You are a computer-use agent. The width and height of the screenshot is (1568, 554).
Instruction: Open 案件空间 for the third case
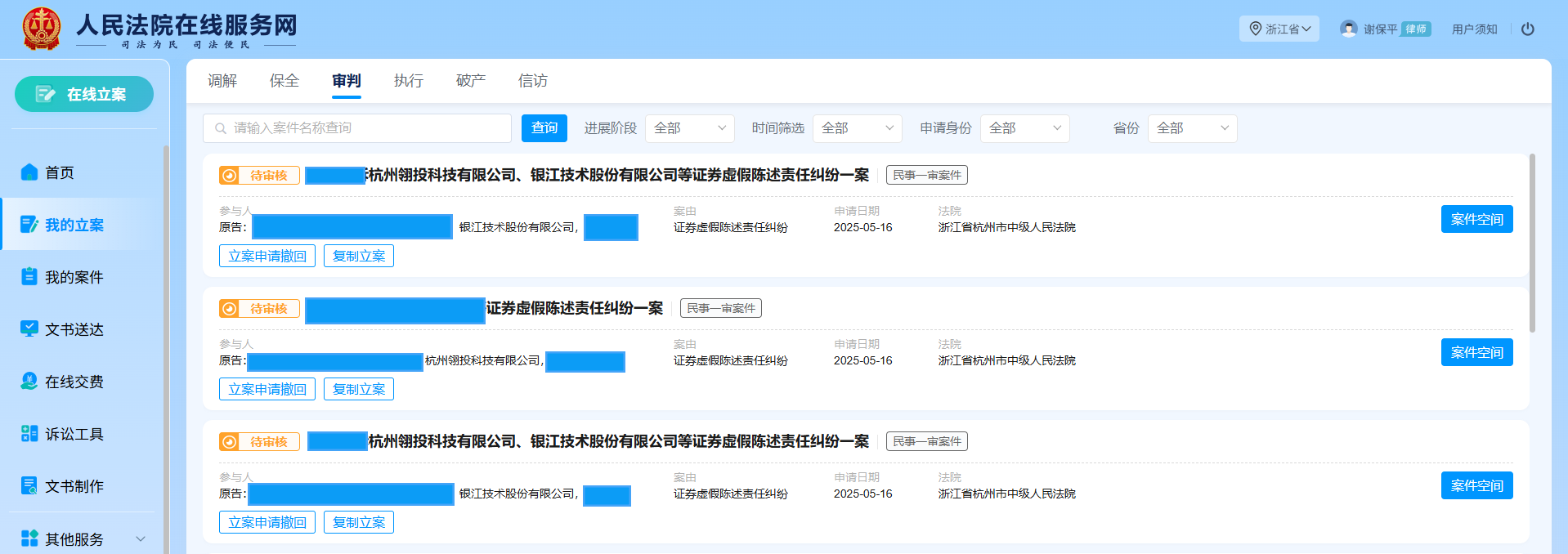(1476, 485)
